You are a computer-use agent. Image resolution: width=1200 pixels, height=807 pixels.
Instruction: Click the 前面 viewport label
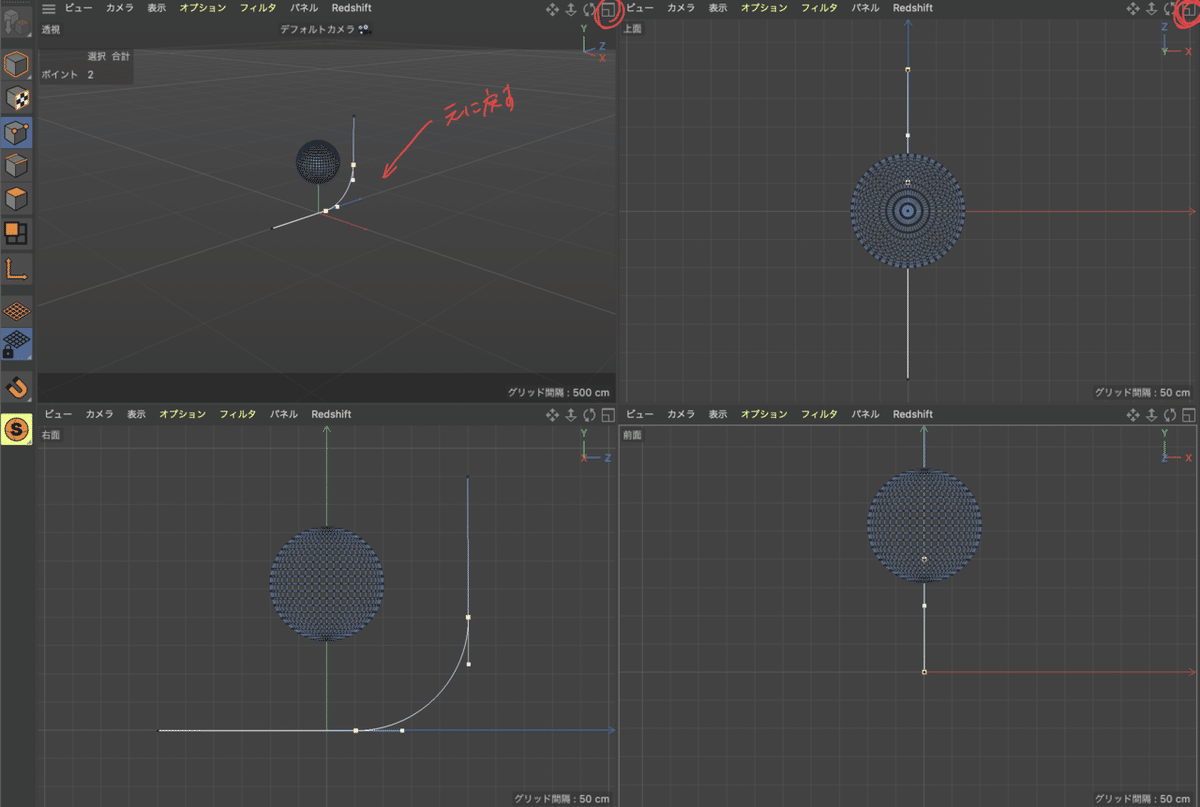click(633, 435)
